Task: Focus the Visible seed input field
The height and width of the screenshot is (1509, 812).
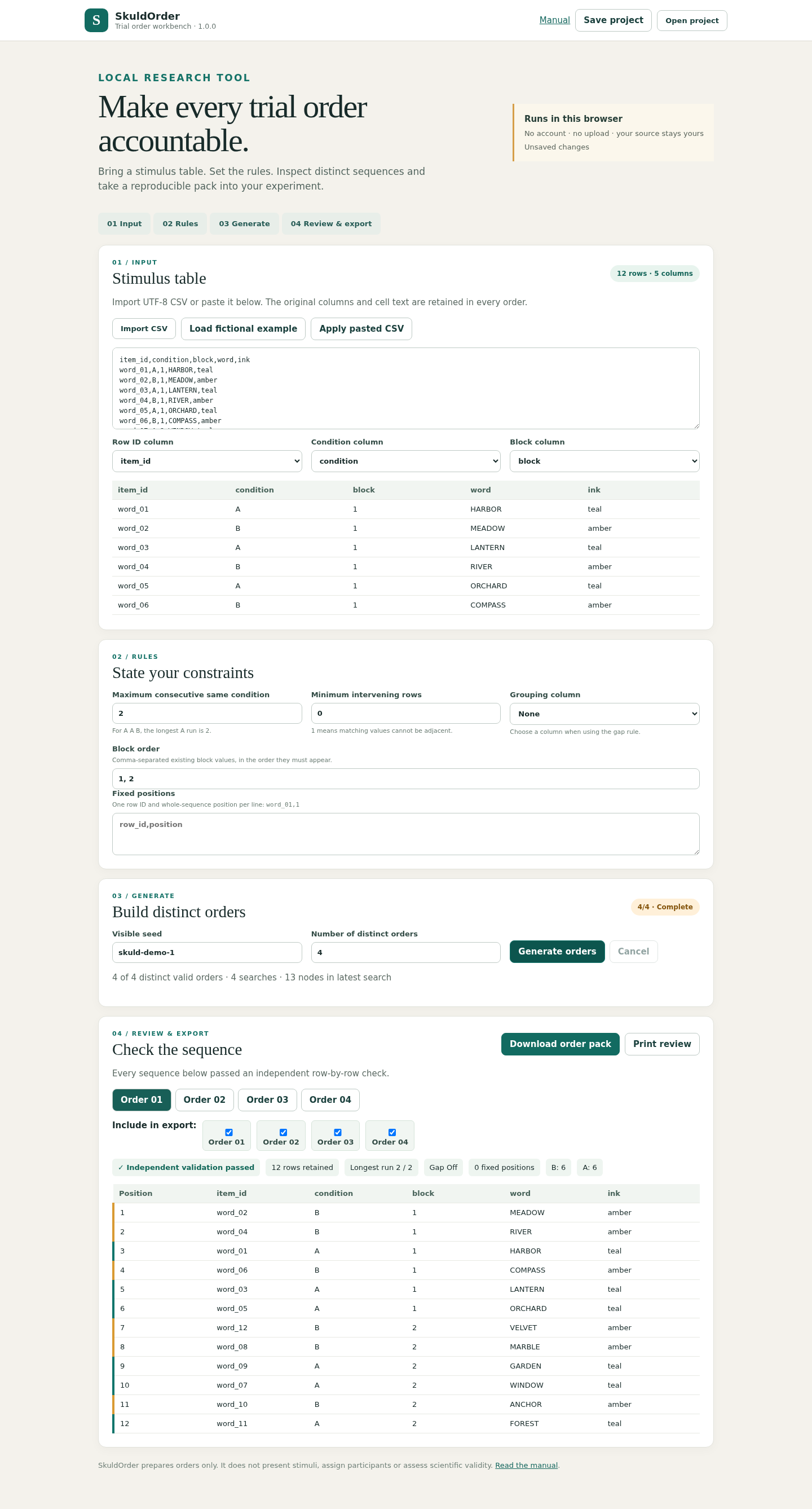Action: (x=208, y=952)
